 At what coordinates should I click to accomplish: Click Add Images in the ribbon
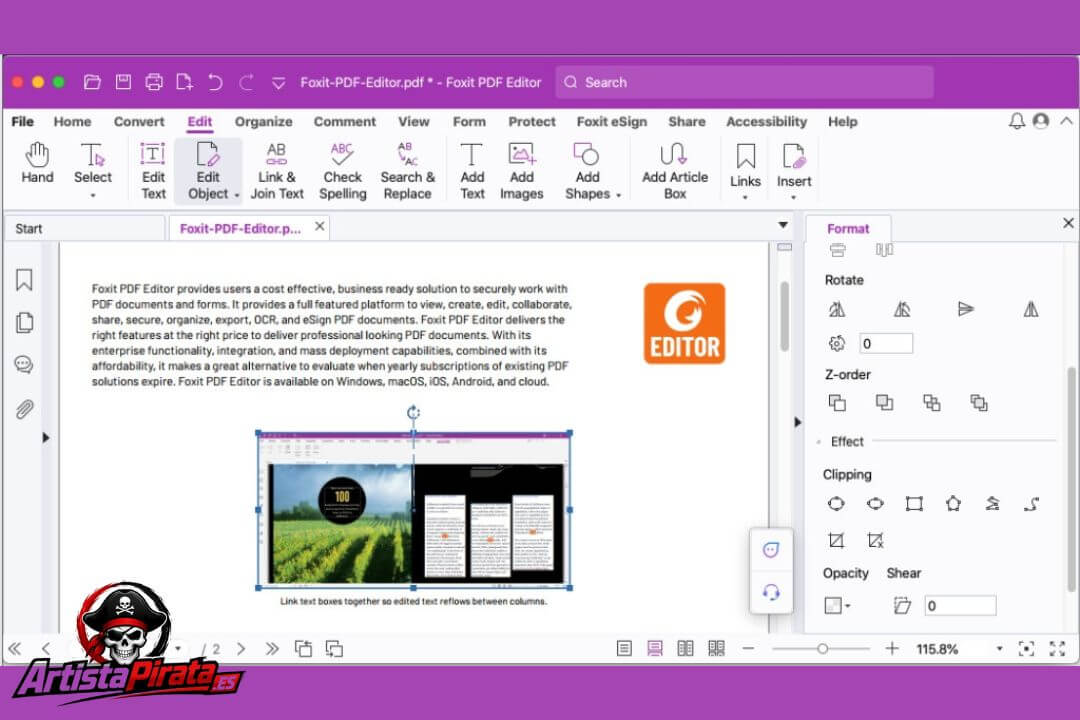click(521, 171)
